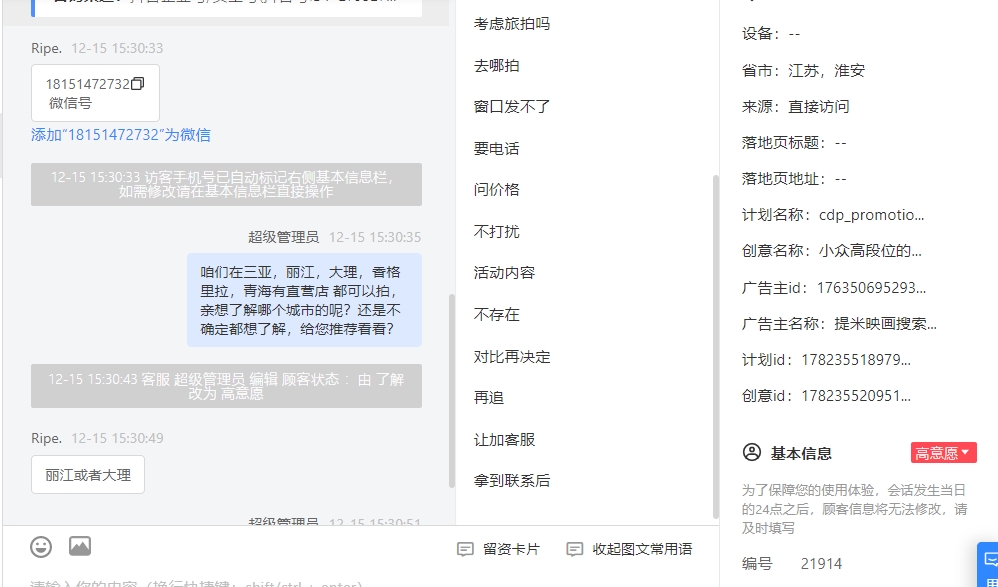Copy the WeChat number 18151472732
Image resolution: width=998 pixels, height=587 pixels.
(137, 84)
